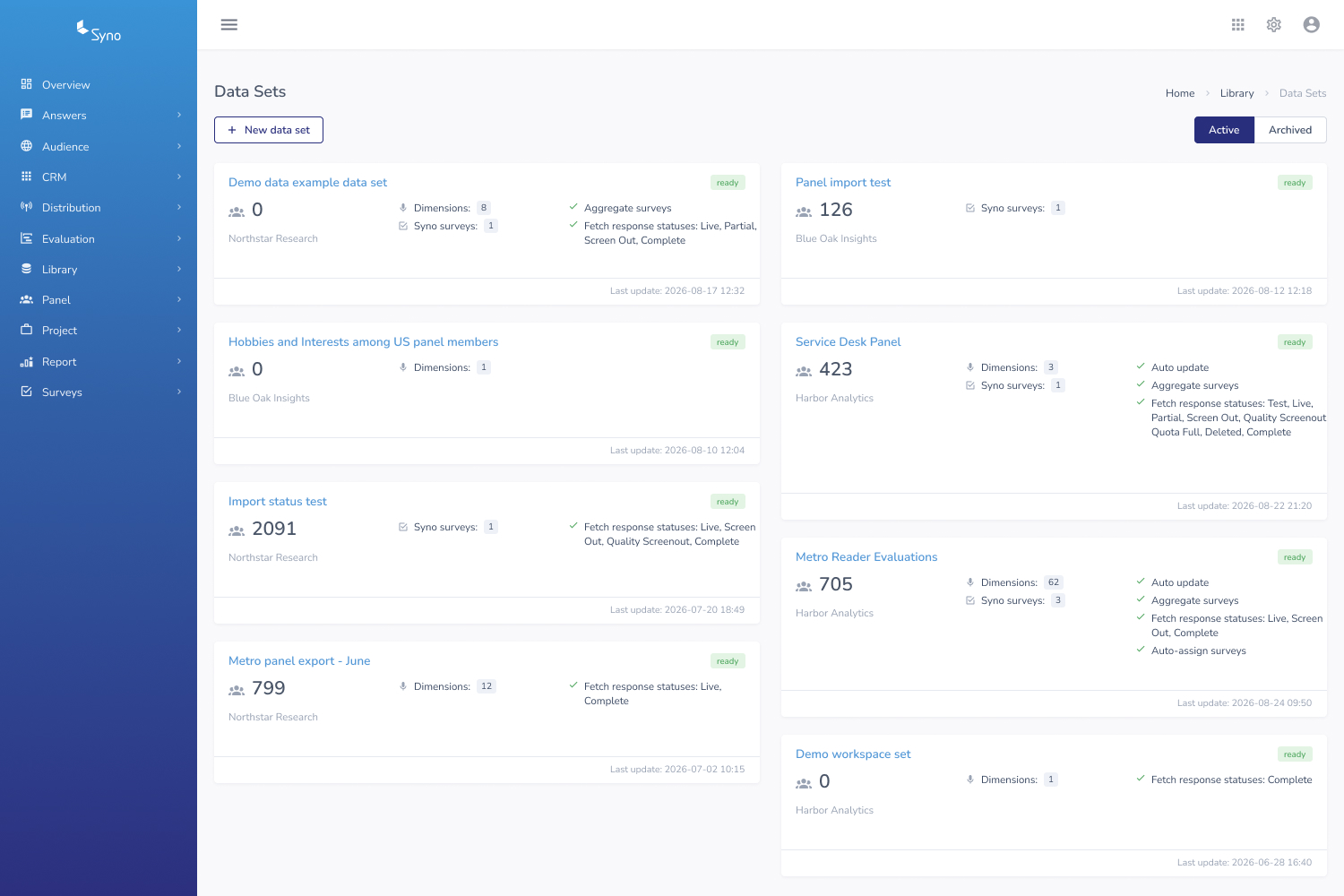
Task: Click the Syno logo in the sidebar
Action: pos(99,32)
